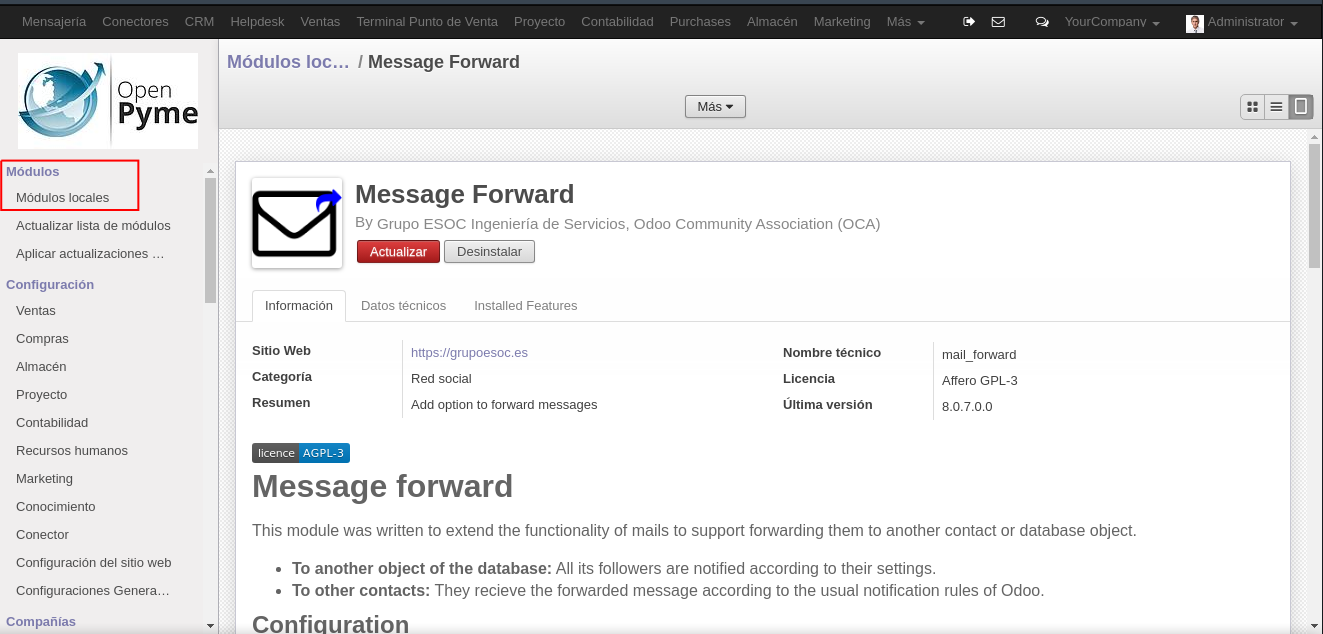Open the Ventas top menu
1323x634 pixels.
[320, 22]
